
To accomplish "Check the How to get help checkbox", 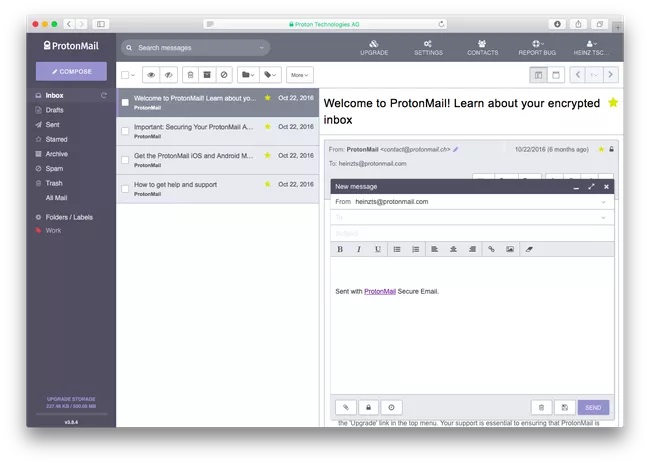I will (125, 189).
